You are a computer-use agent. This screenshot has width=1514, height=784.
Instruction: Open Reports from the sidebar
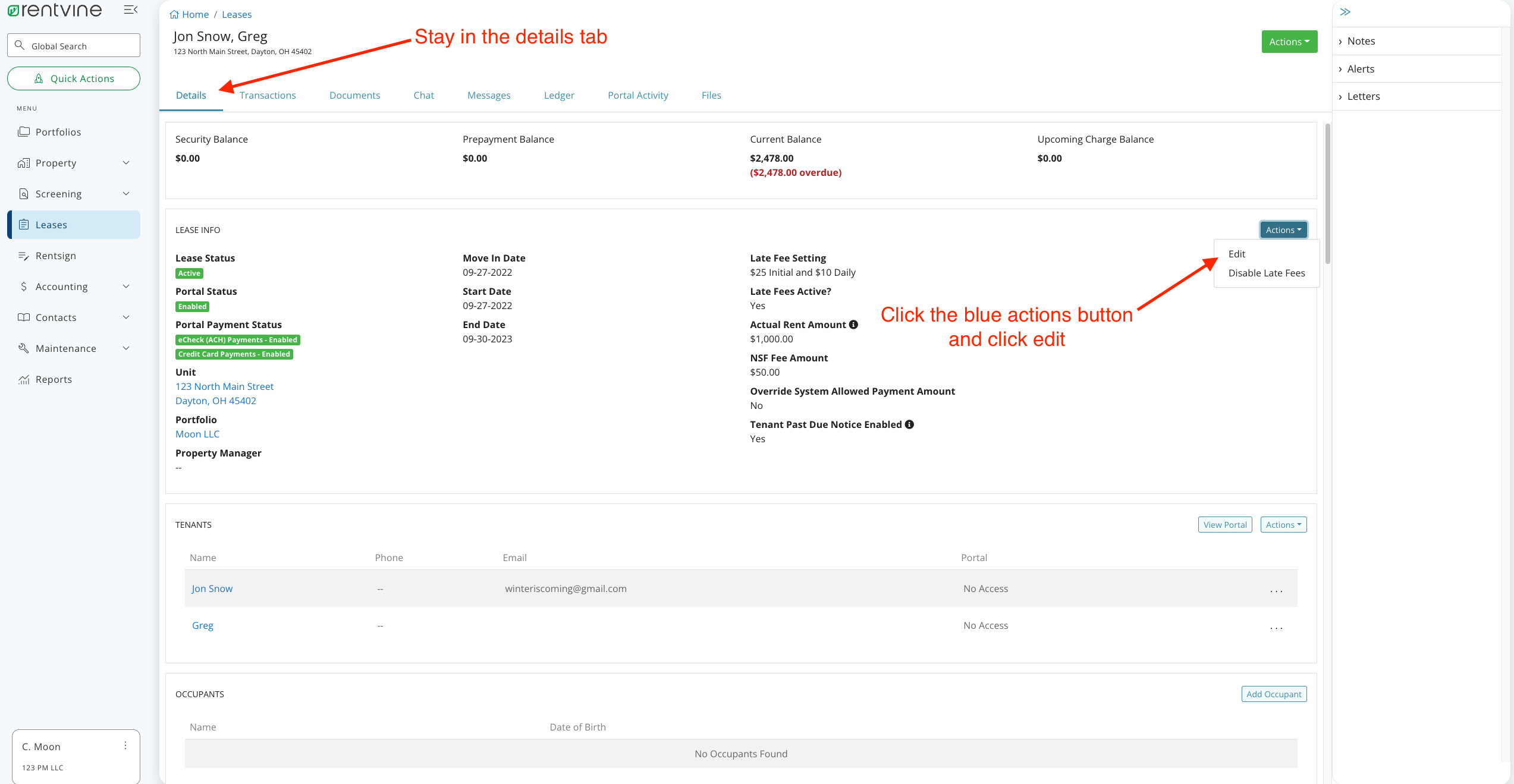click(54, 379)
